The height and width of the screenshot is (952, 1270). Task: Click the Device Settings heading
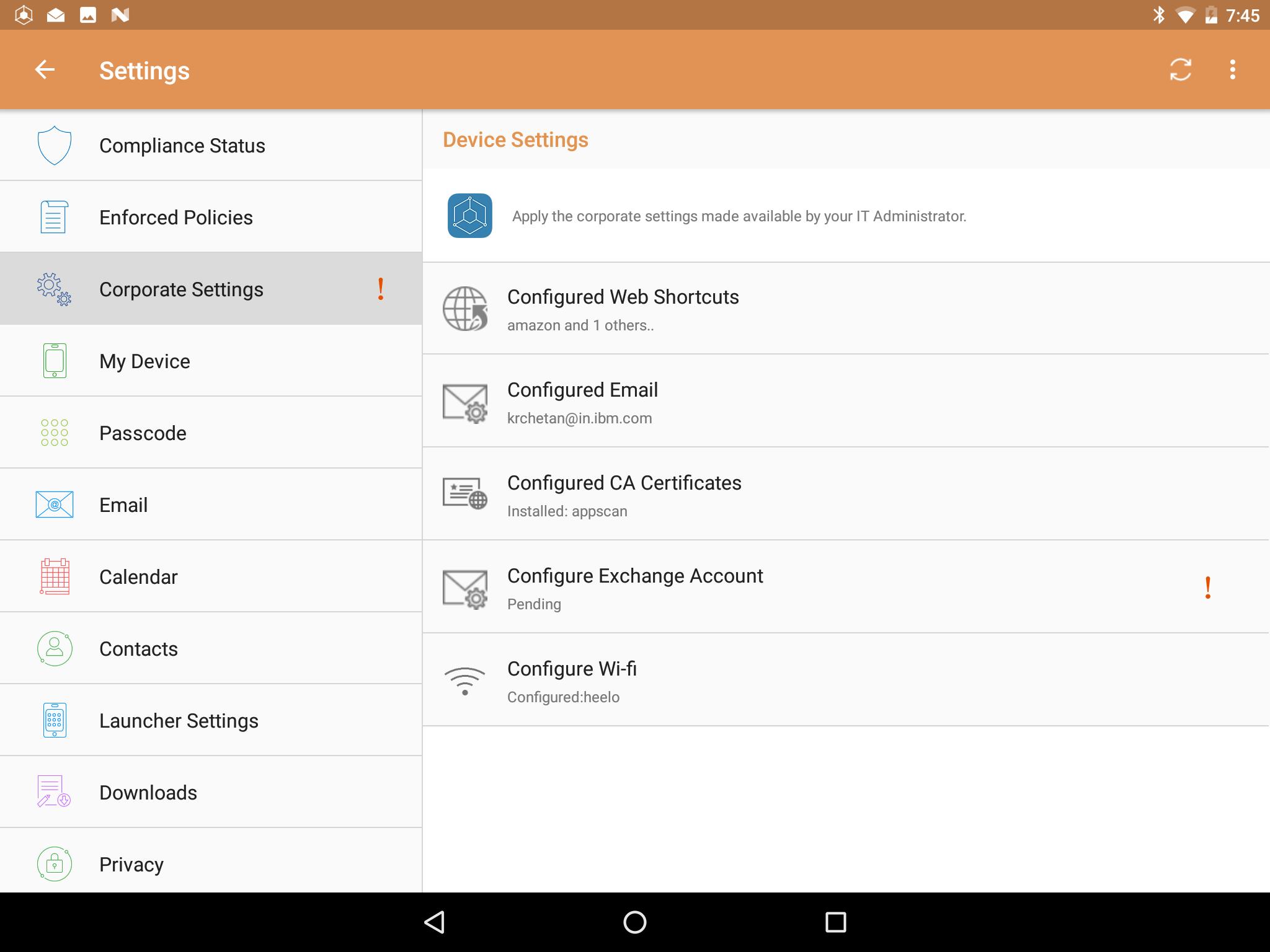[515, 140]
